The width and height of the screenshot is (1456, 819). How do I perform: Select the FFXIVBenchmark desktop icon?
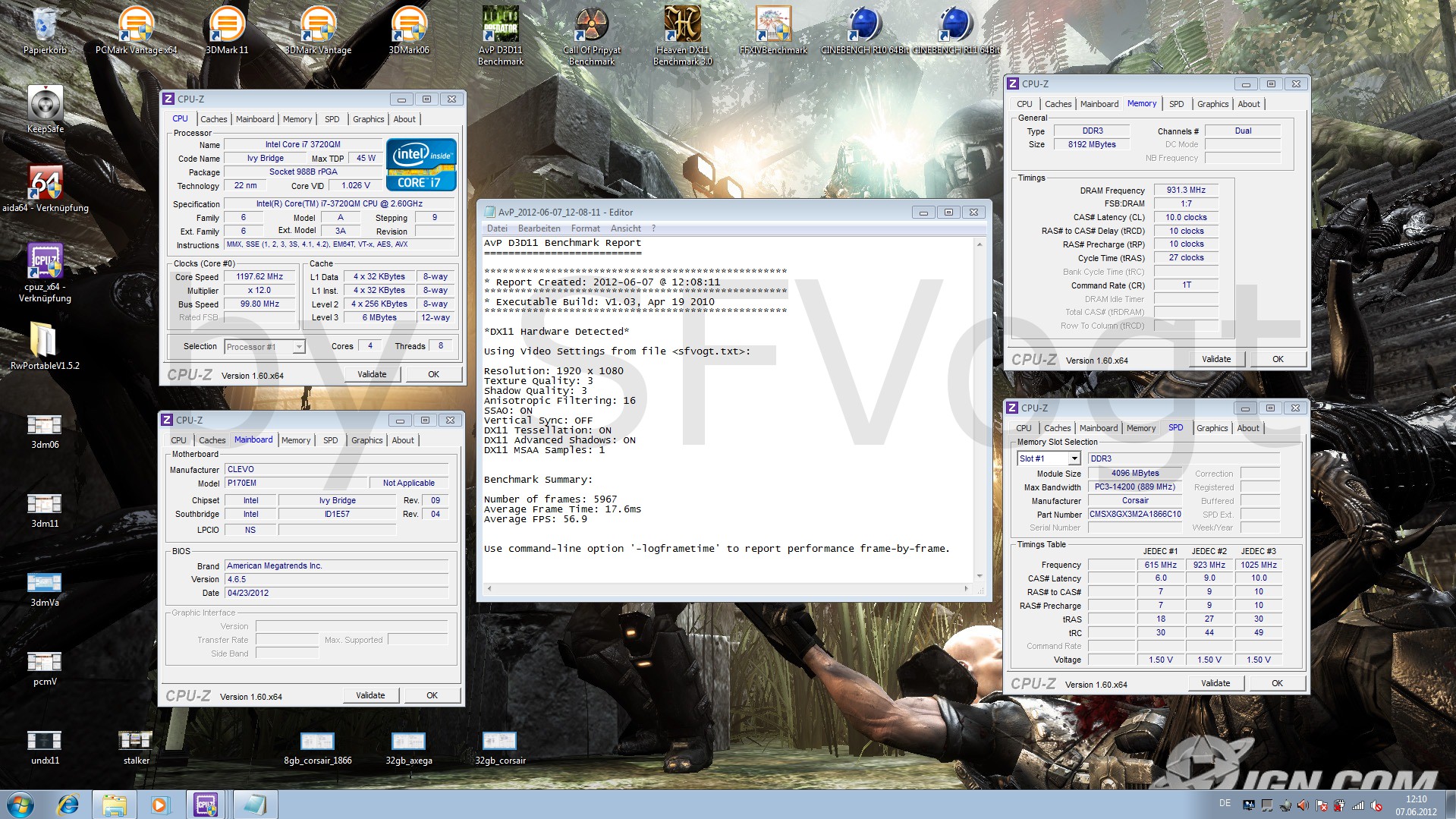773,30
